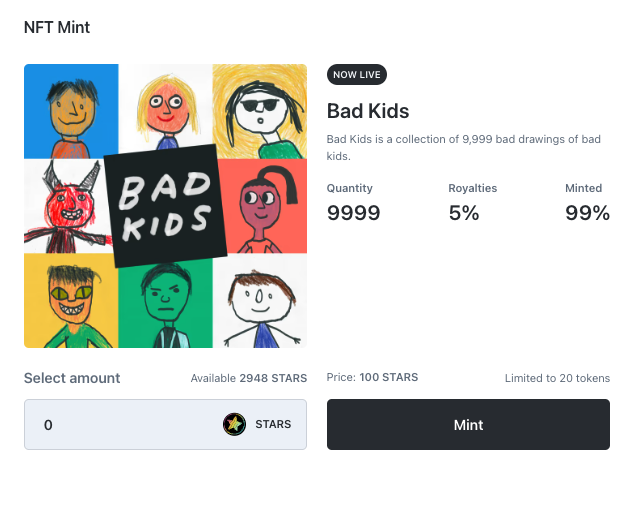Click the cat-eyed kid on yellow
Screen dimensions: 634x505
pos(70,300)
